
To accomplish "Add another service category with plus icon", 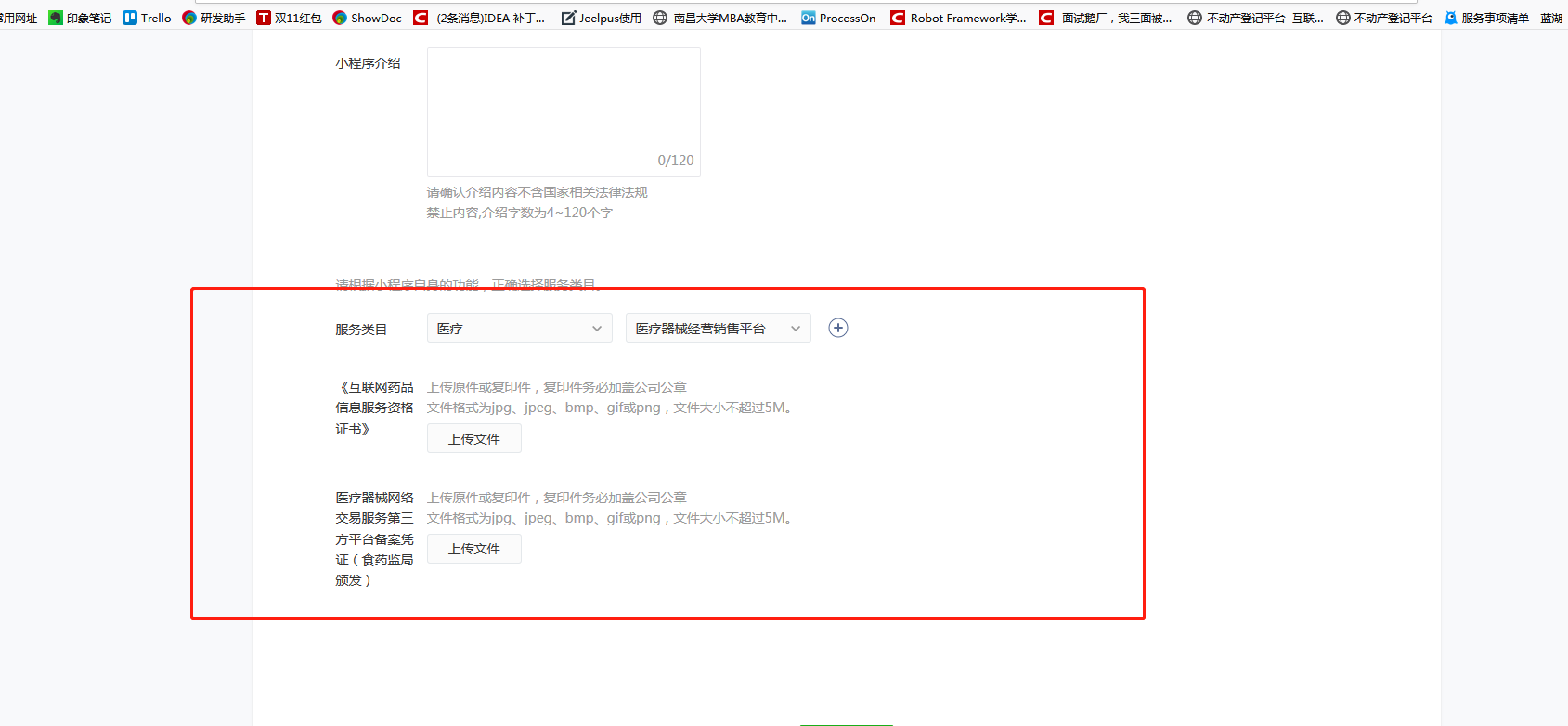I will coord(838,328).
